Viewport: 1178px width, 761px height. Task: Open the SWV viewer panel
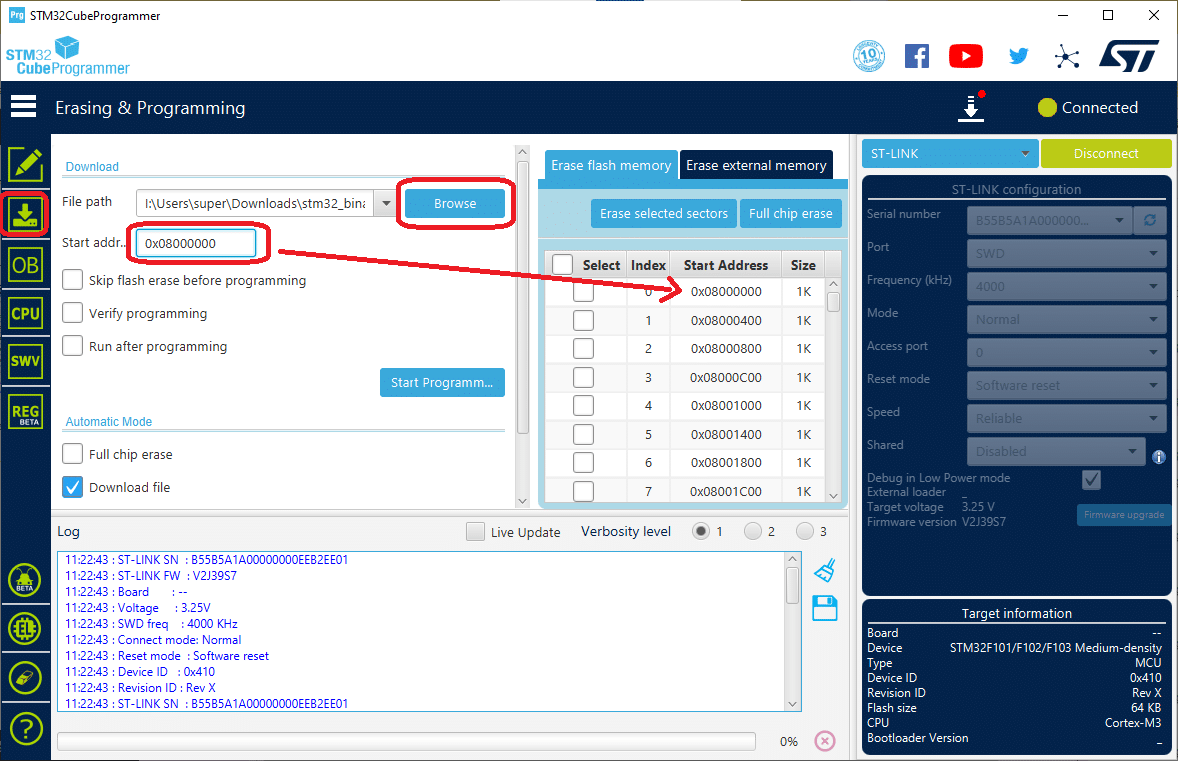(x=26, y=361)
